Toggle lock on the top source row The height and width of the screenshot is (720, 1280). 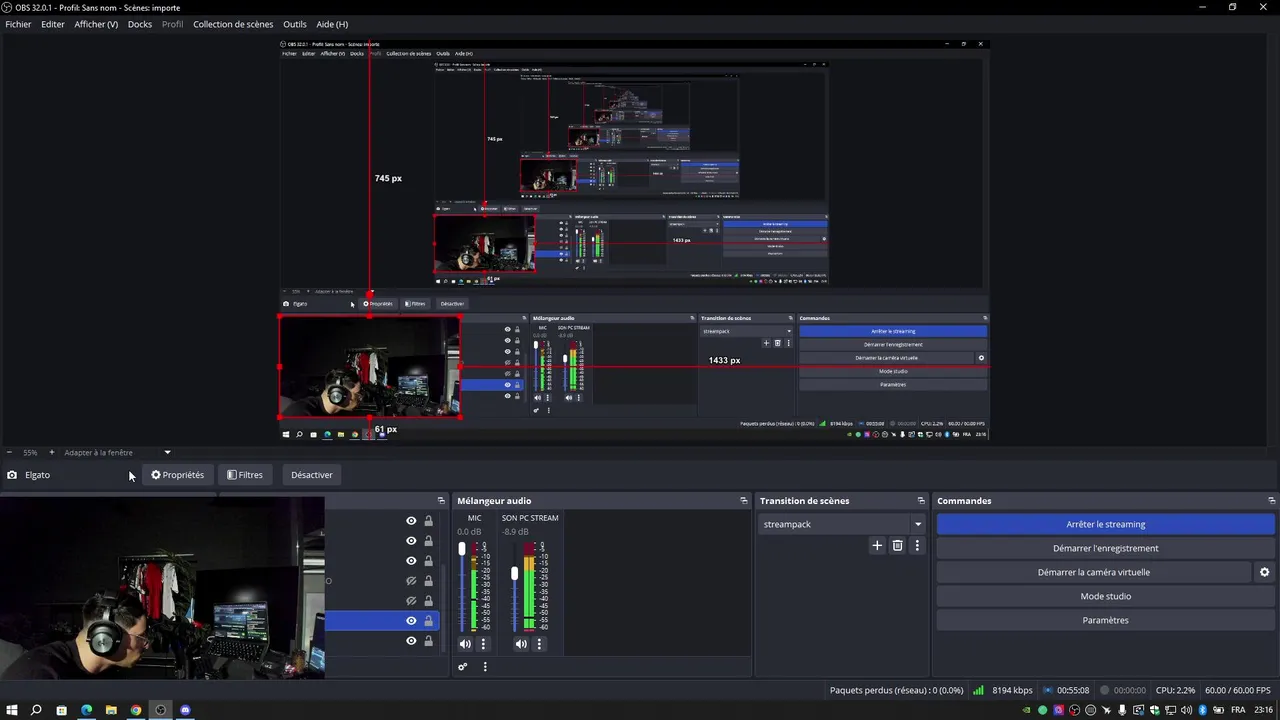point(428,521)
